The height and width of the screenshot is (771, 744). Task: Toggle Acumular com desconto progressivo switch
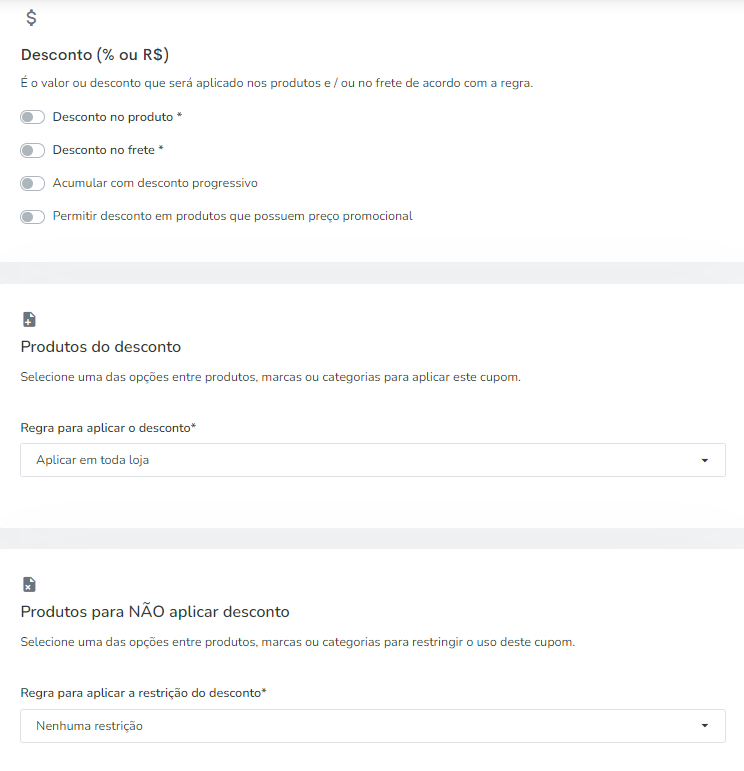[x=32, y=183]
